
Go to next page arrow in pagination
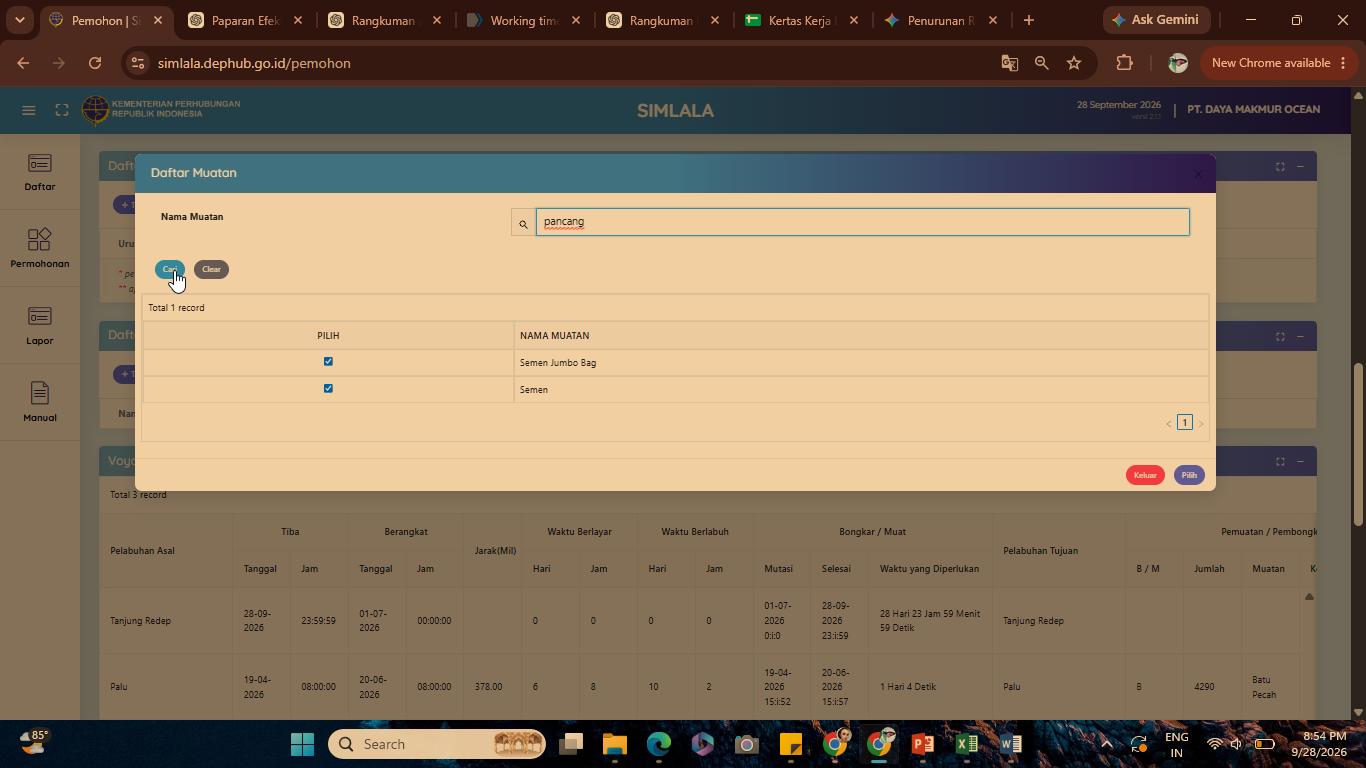coord(1201,423)
